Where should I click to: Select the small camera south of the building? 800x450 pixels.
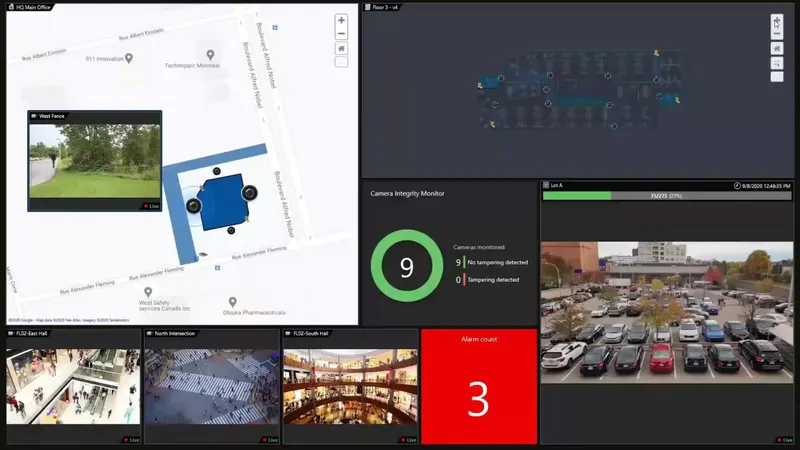tap(231, 231)
